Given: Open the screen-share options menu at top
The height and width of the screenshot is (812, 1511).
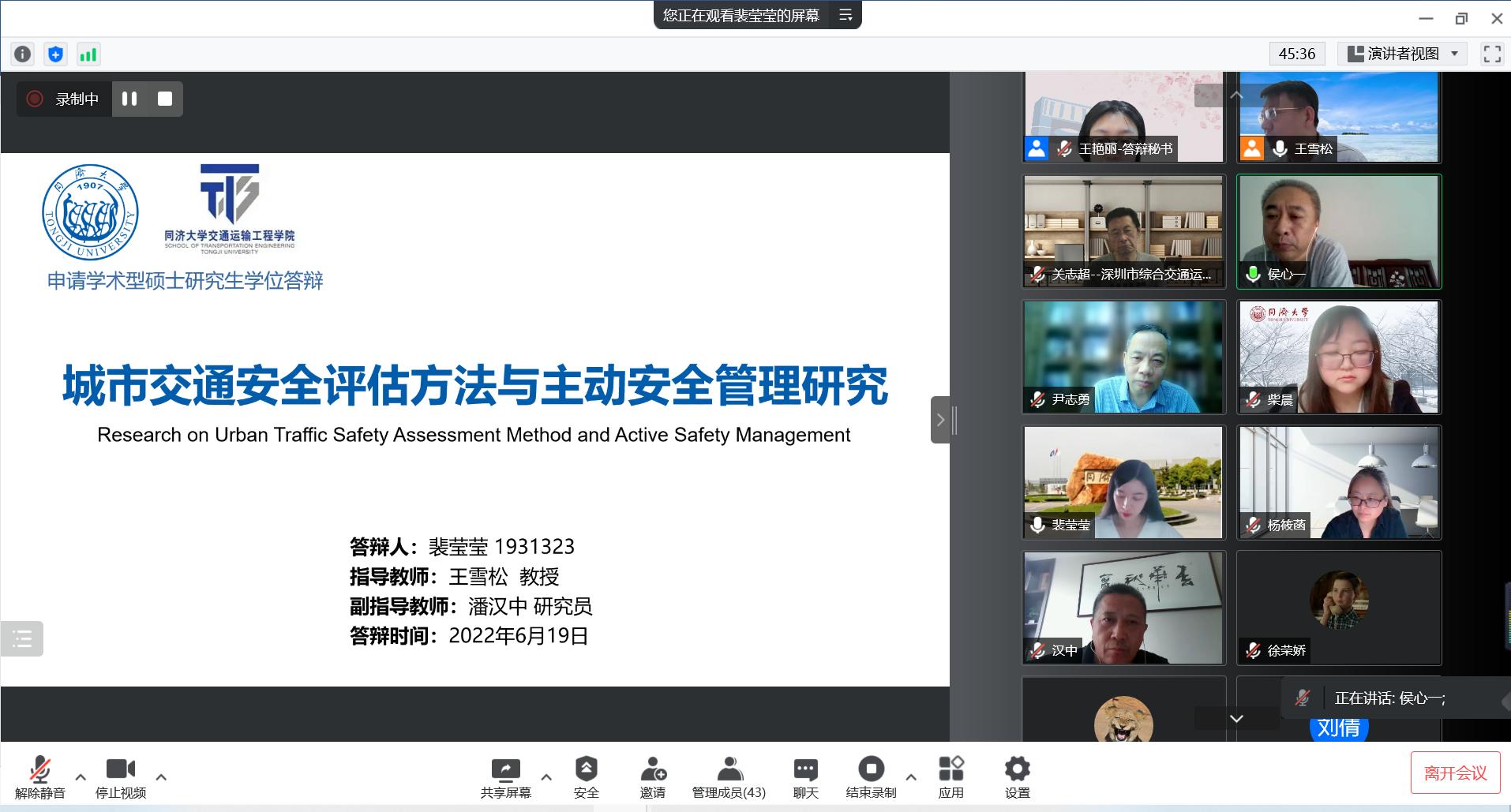Looking at the screenshot, I should pyautogui.click(x=845, y=15).
